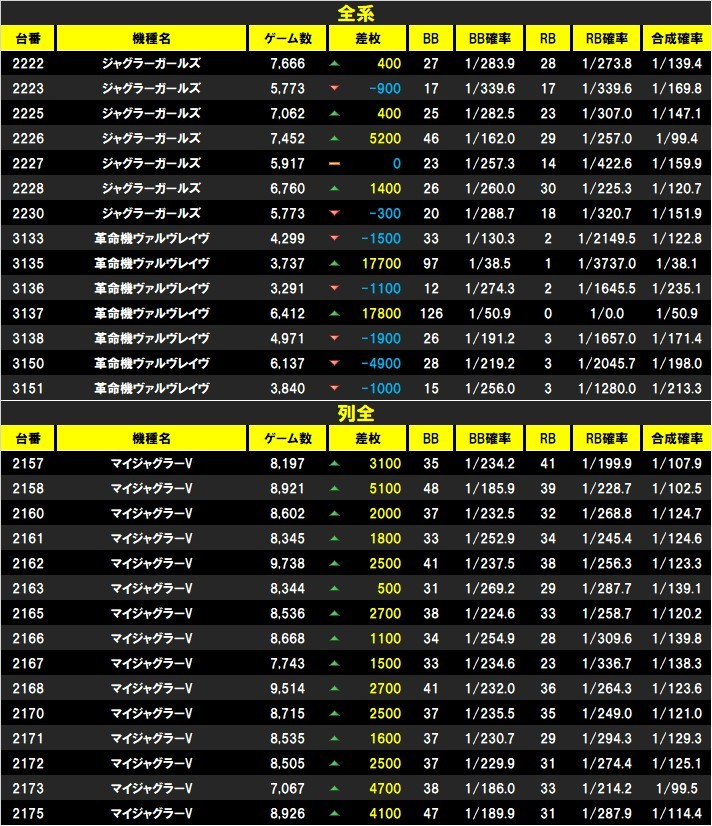712x826 pixels.
Task: Click combined probability 1/99.5
Action: [677, 789]
